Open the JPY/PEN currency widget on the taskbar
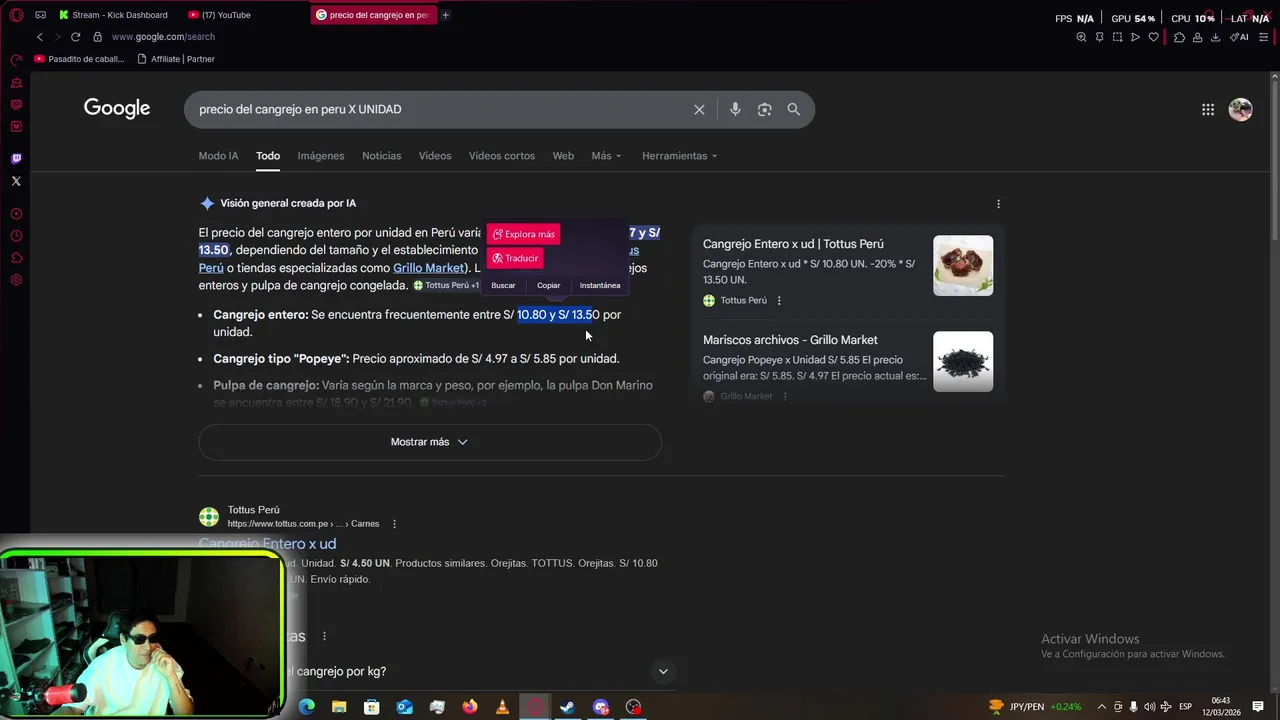Image resolution: width=1280 pixels, height=720 pixels. [1035, 707]
